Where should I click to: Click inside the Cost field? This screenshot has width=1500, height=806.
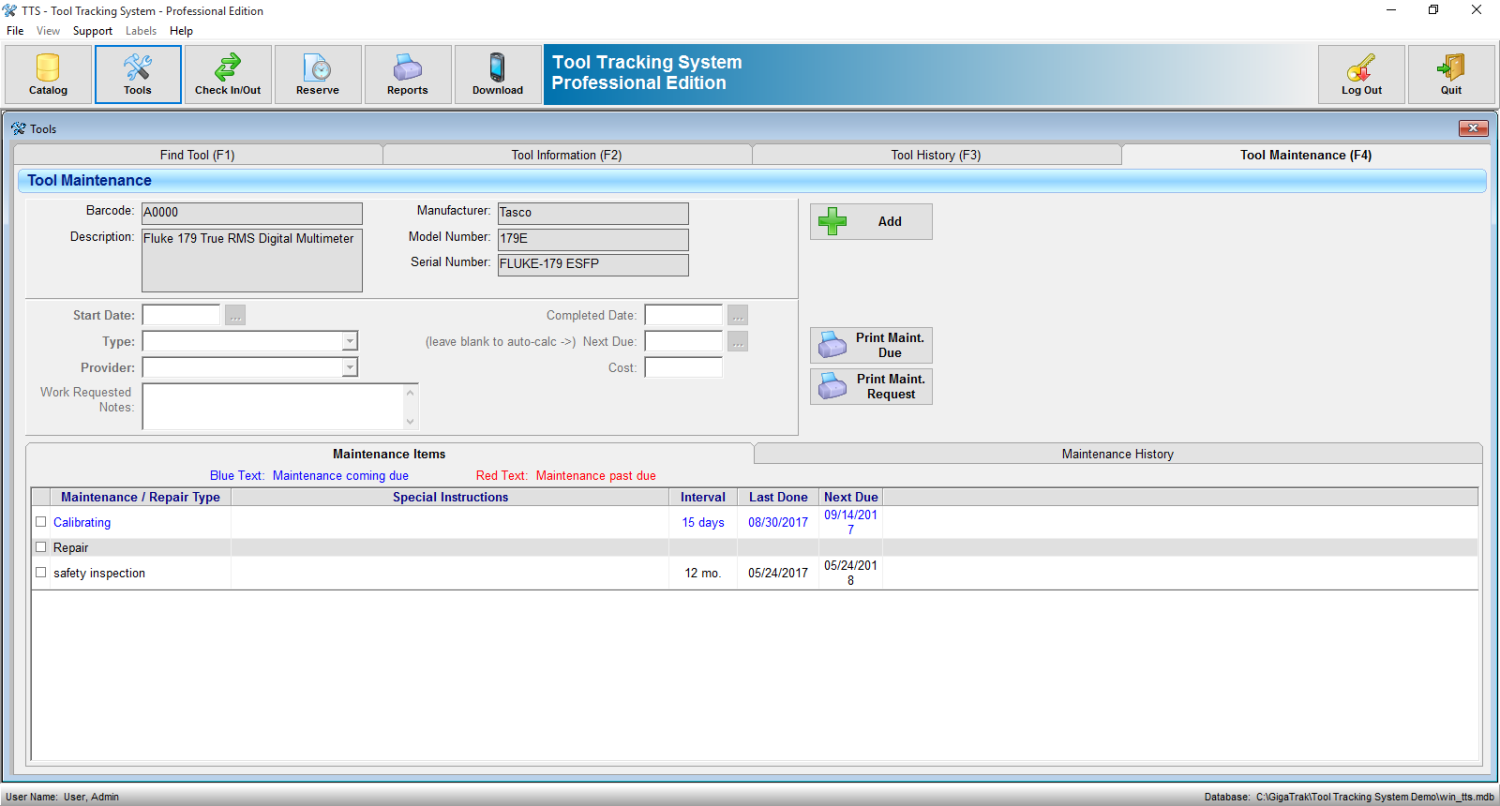[x=683, y=367]
